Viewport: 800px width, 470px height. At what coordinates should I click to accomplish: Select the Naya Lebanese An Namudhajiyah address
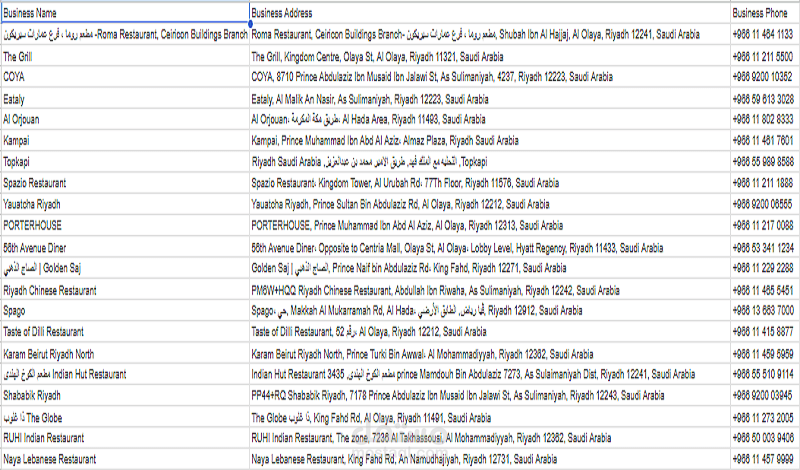(x=490, y=459)
